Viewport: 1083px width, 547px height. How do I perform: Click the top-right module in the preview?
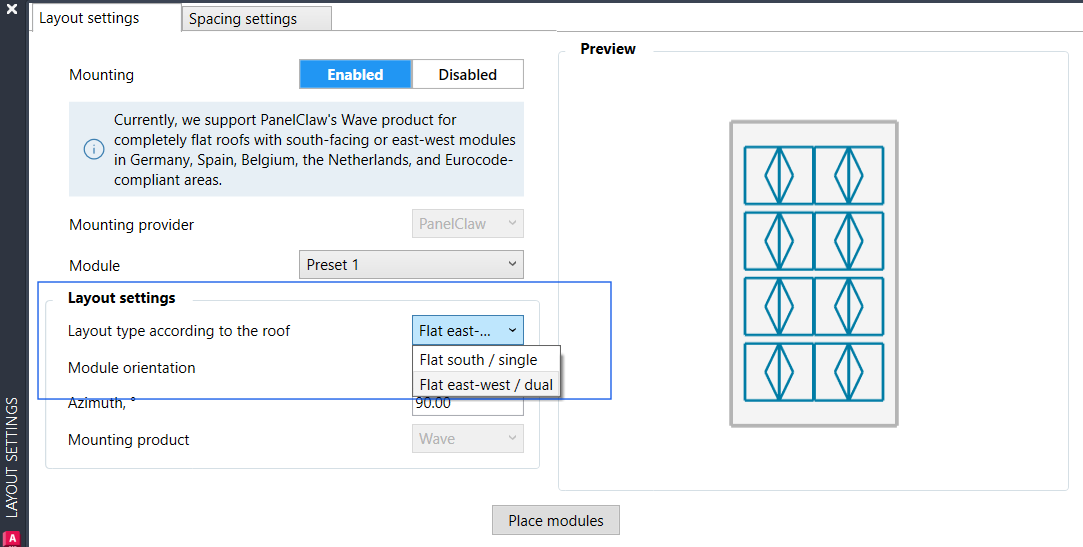[x=848, y=174]
